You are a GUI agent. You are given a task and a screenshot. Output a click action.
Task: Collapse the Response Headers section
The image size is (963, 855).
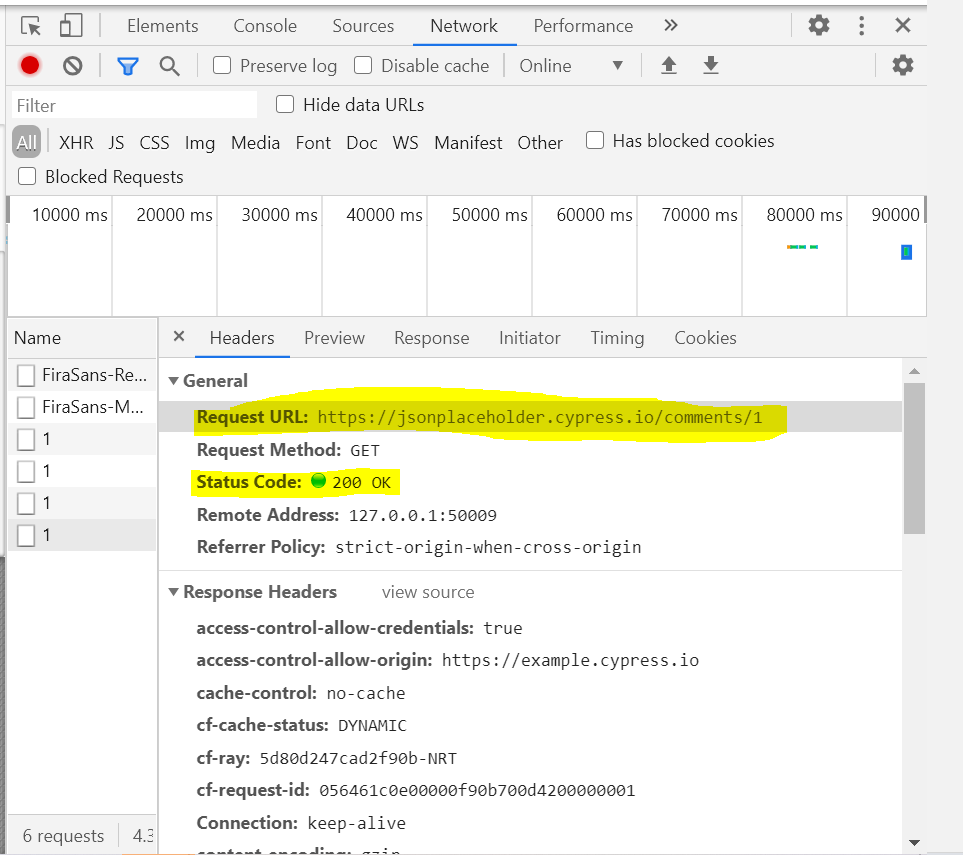pyautogui.click(x=174, y=592)
